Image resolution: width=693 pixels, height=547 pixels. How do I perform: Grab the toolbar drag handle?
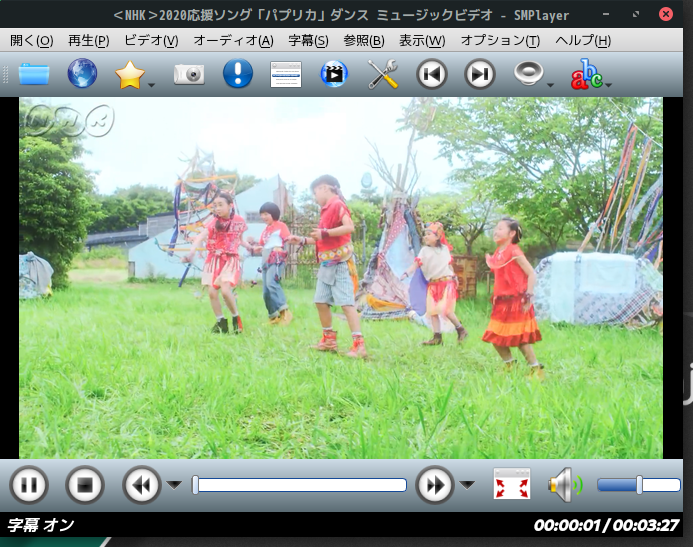point(5,74)
